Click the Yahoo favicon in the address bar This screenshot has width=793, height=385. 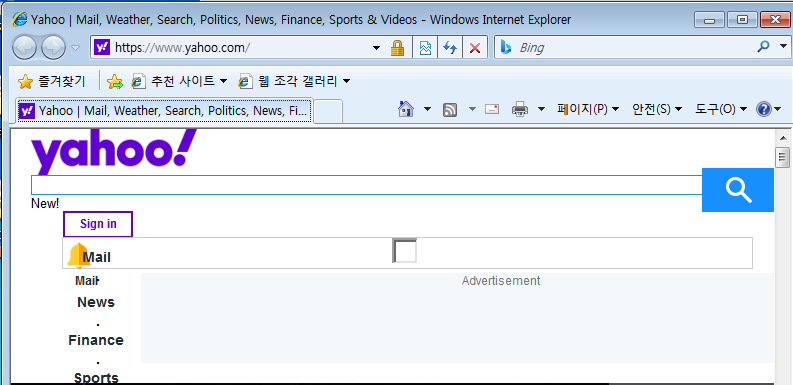102,48
